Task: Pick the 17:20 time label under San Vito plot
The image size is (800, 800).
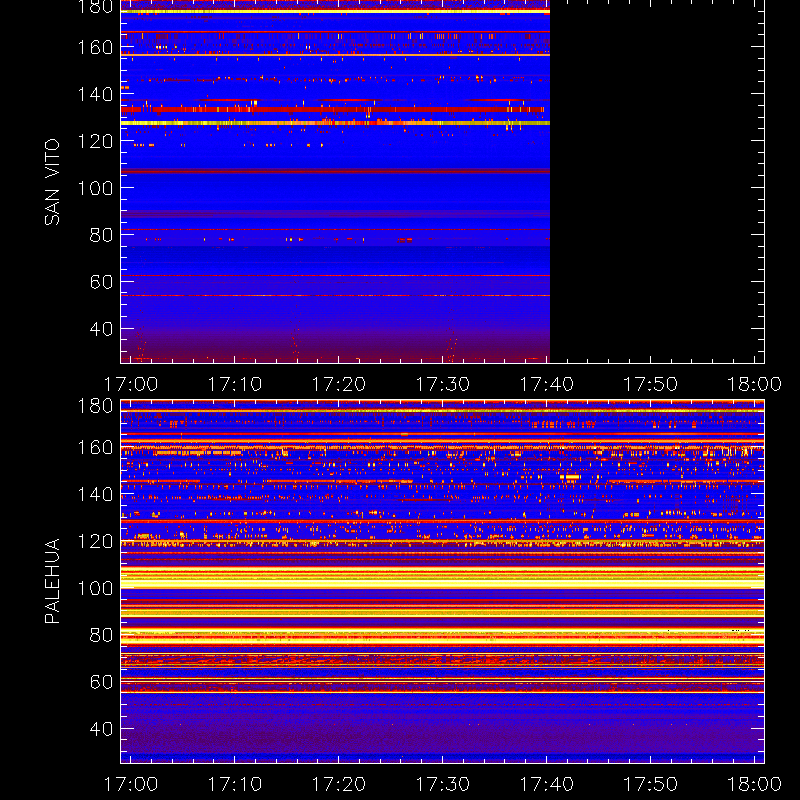Action: click(x=339, y=384)
